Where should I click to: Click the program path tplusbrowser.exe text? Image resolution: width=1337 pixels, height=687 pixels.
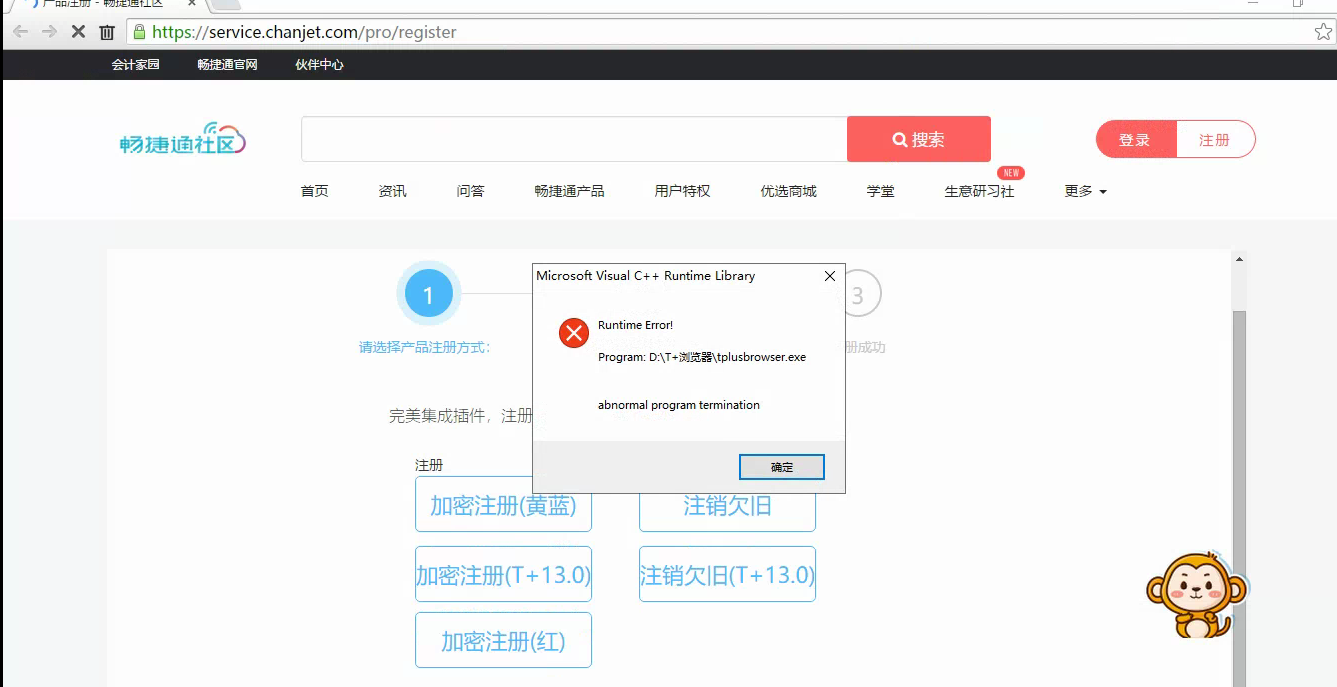[702, 357]
